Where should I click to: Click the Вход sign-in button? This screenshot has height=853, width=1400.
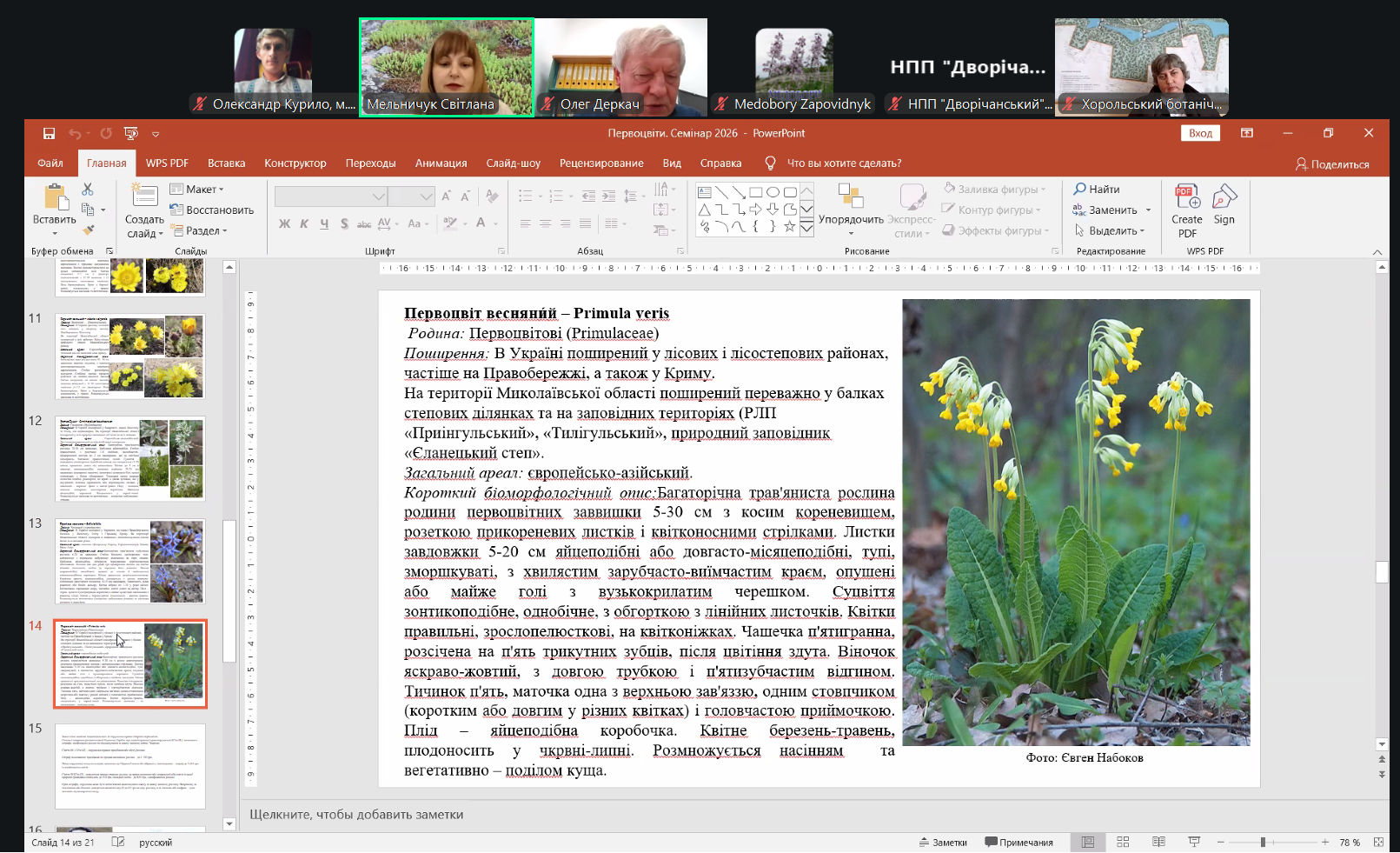pos(1200,133)
